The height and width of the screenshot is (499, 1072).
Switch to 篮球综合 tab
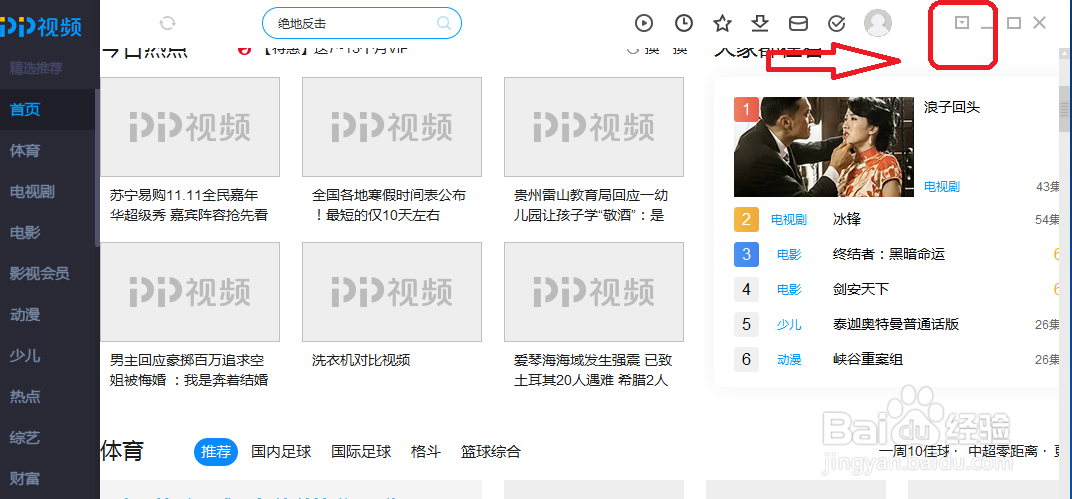click(x=491, y=452)
